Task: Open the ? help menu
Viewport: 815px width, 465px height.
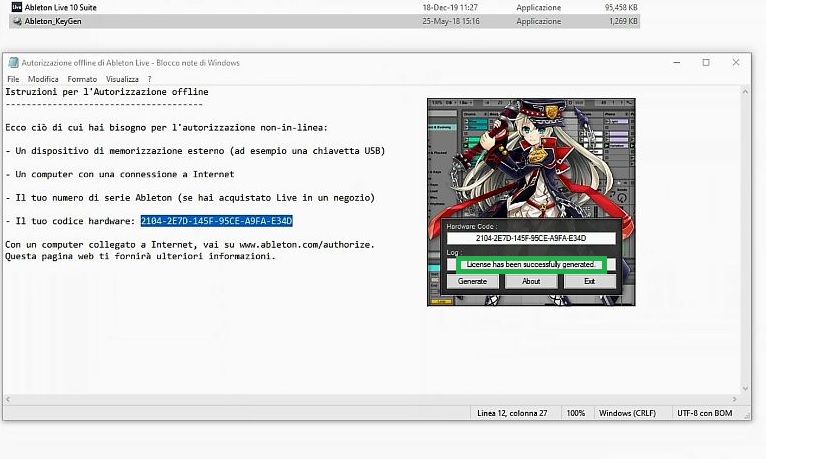Action: tap(149, 79)
